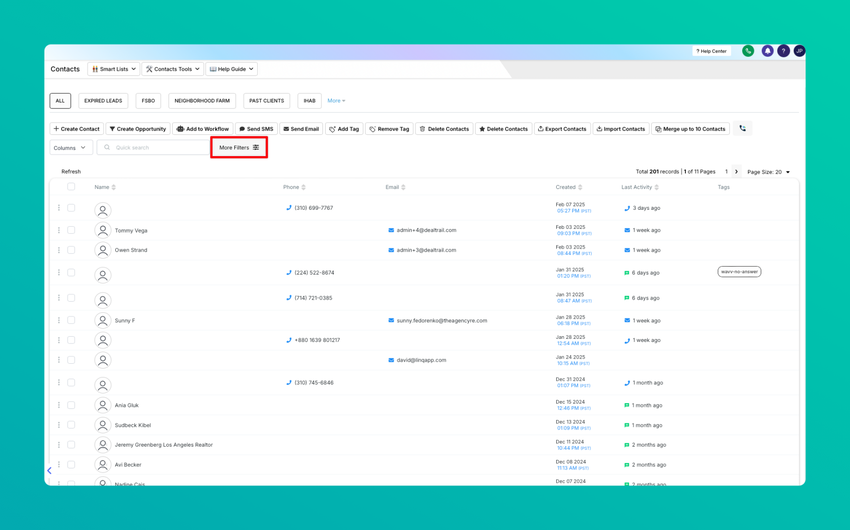Check the box beside Sunny F
850x530 pixels.
[x=71, y=320]
